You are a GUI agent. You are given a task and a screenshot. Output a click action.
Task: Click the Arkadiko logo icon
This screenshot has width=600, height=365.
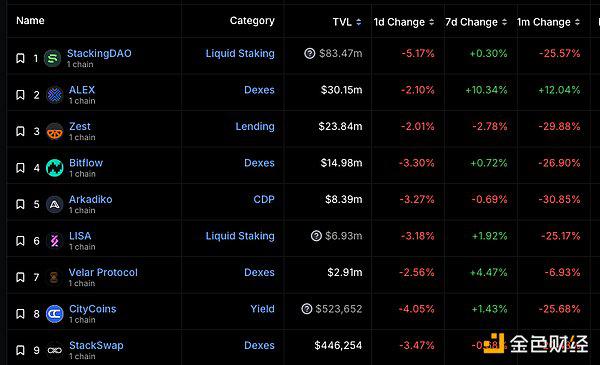click(54, 204)
